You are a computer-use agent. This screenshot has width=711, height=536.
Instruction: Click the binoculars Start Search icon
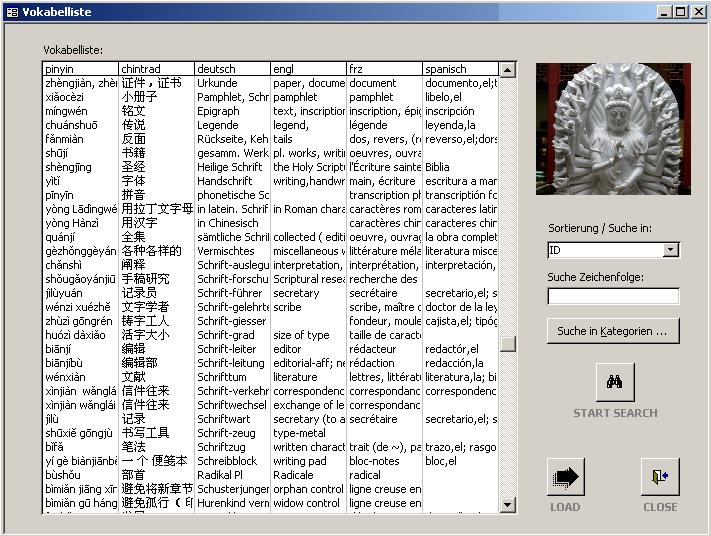point(614,382)
